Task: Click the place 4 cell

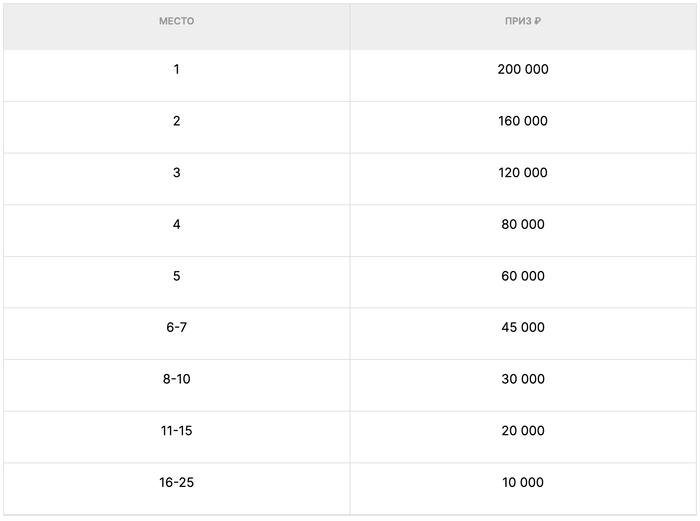Action: tap(176, 225)
